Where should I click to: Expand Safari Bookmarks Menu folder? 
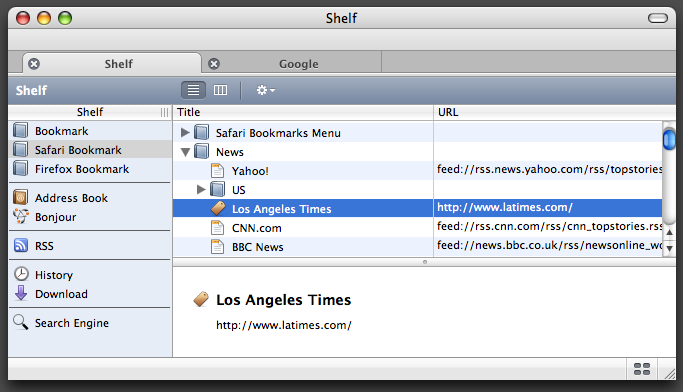click(185, 132)
